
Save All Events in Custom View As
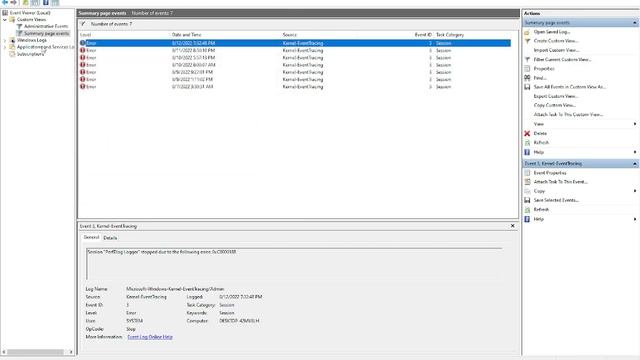point(569,87)
